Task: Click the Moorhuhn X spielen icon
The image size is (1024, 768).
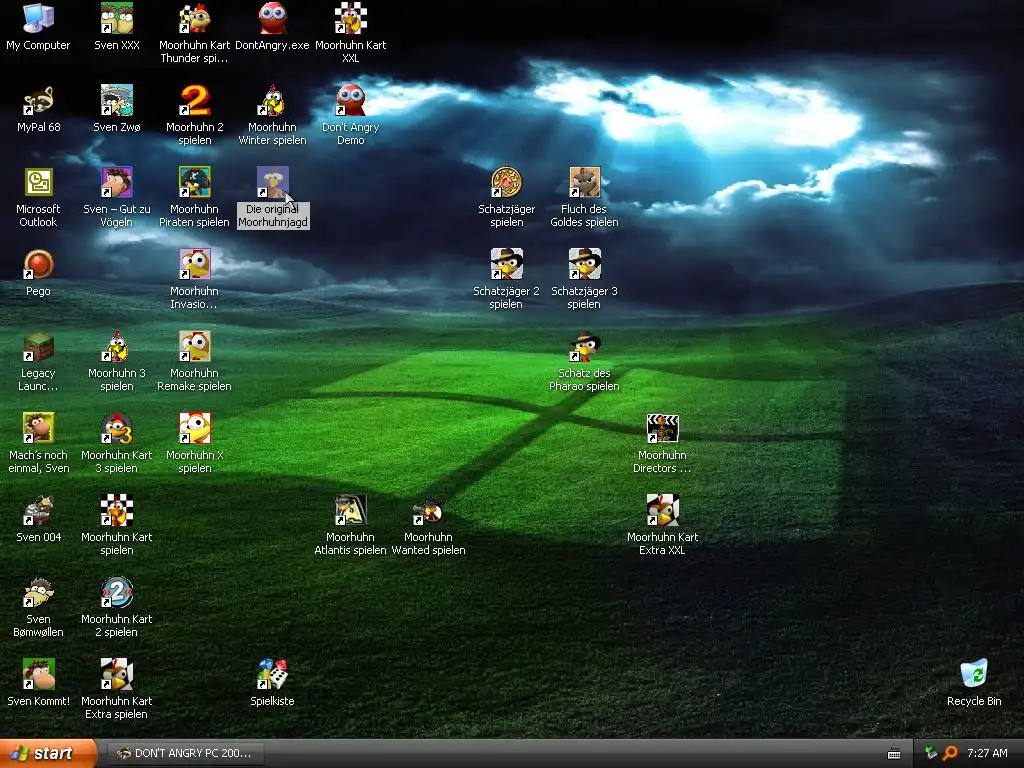Action: coord(195,428)
